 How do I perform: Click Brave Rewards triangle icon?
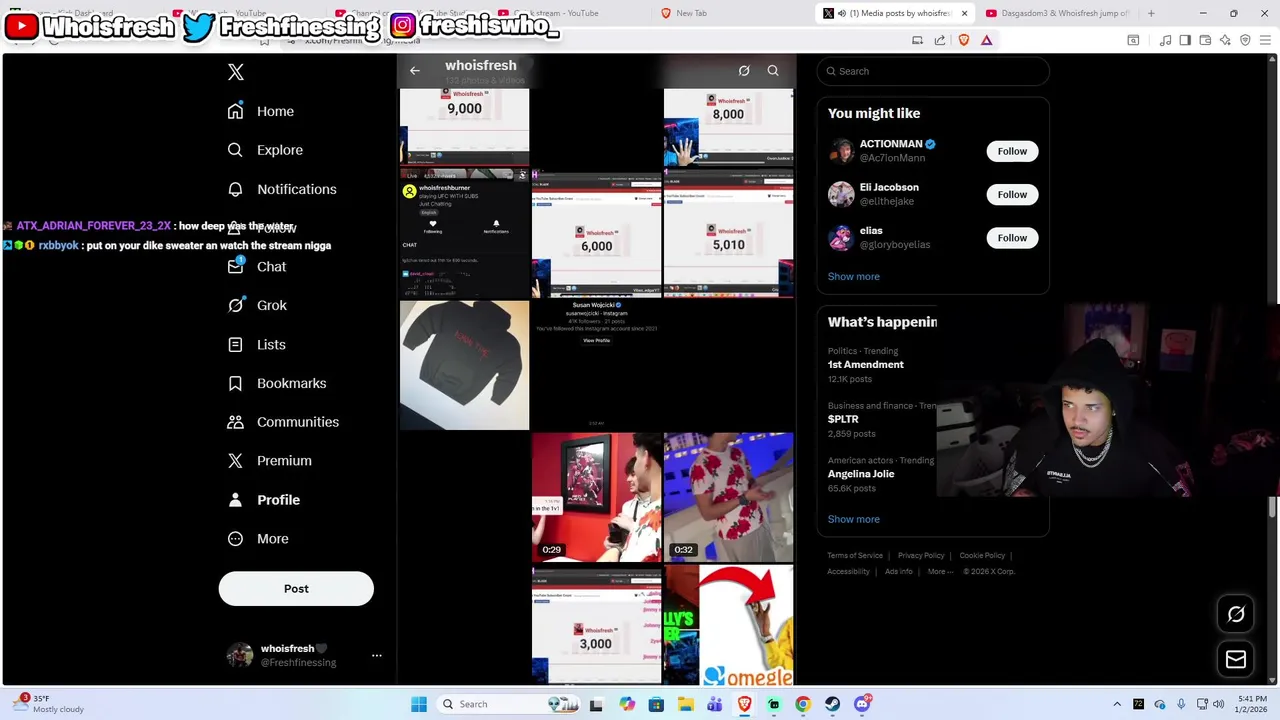(986, 40)
